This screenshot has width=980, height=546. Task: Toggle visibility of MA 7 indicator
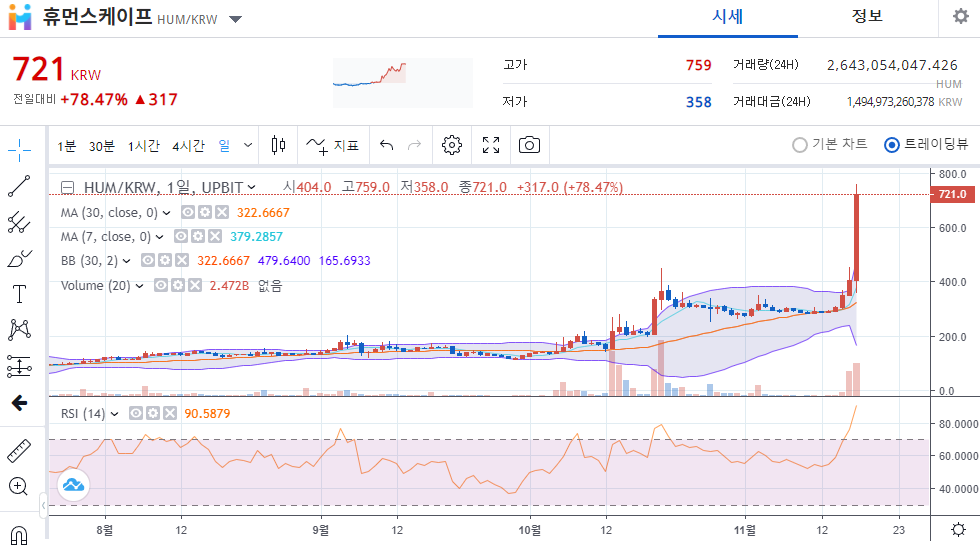pos(181,236)
